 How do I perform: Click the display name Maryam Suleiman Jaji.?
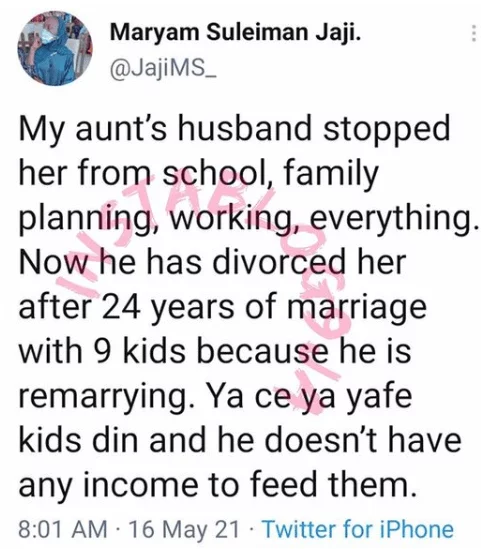click(235, 33)
